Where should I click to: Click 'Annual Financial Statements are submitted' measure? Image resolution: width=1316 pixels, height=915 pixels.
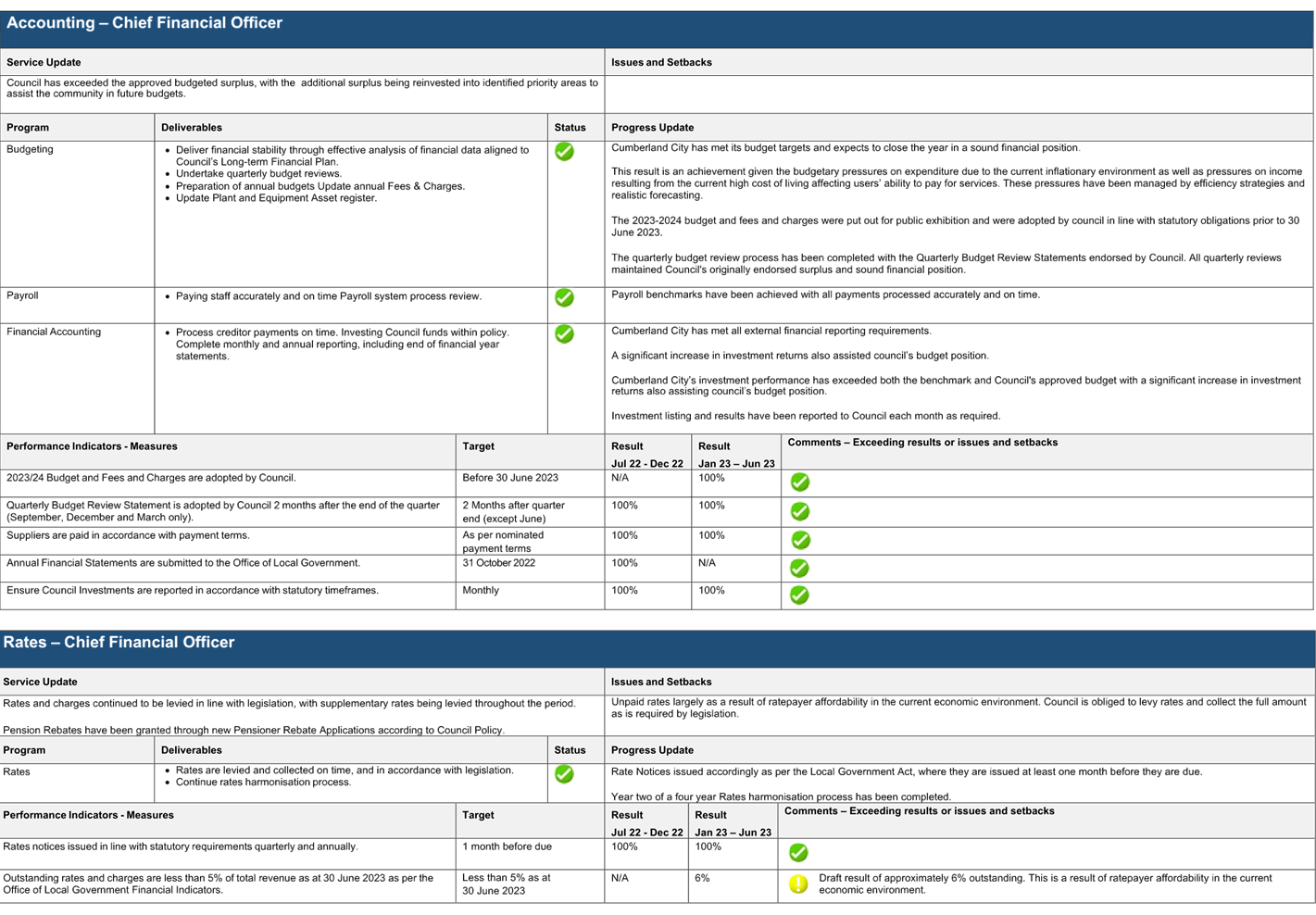point(183,563)
